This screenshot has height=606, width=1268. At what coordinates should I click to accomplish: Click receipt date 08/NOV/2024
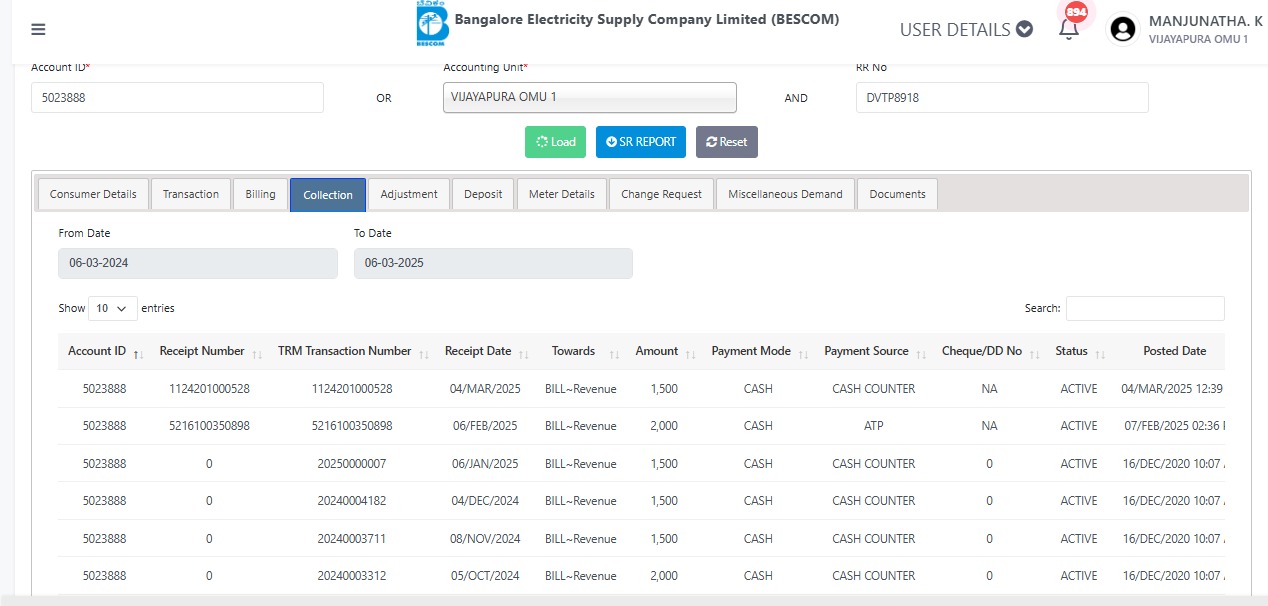485,539
